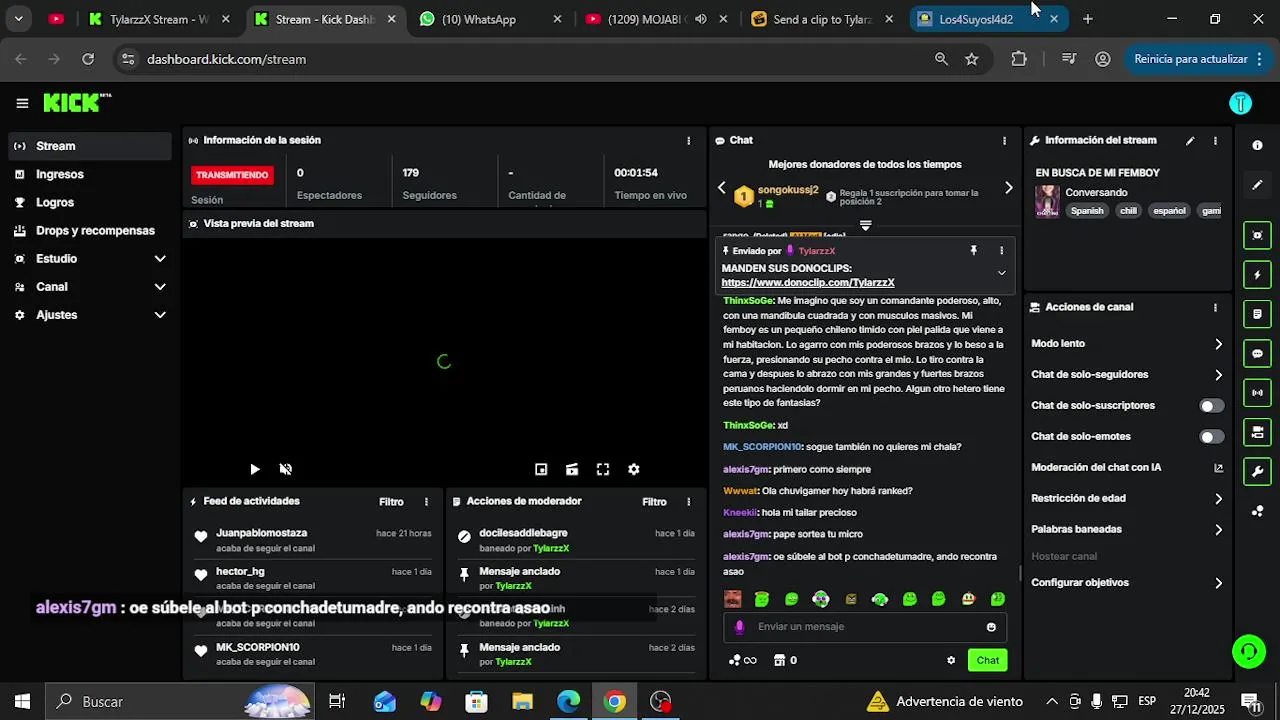The height and width of the screenshot is (720, 1280).
Task: Open Feed de actividades options menu
Action: [x=426, y=502]
